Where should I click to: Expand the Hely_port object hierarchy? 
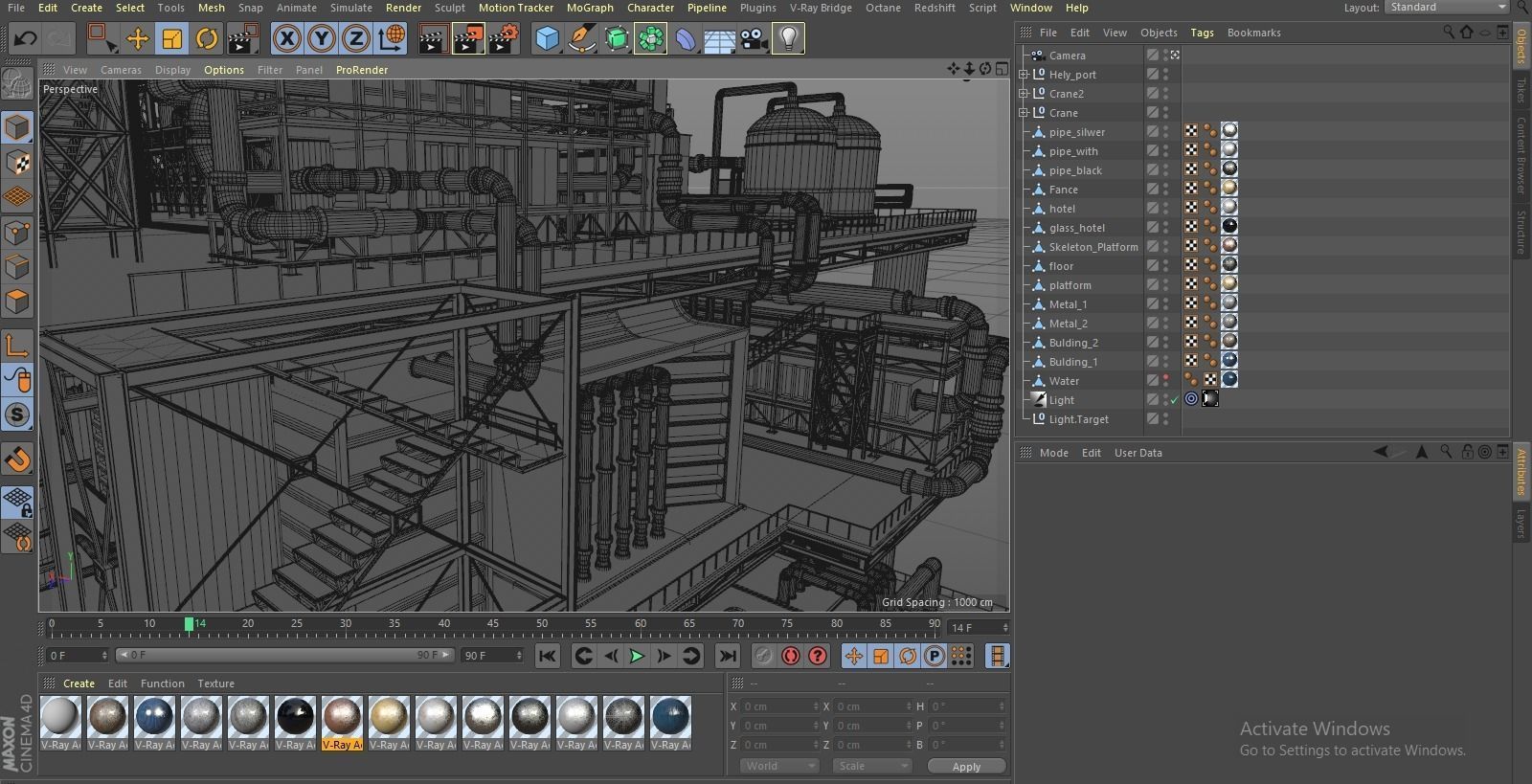pyautogui.click(x=1024, y=75)
